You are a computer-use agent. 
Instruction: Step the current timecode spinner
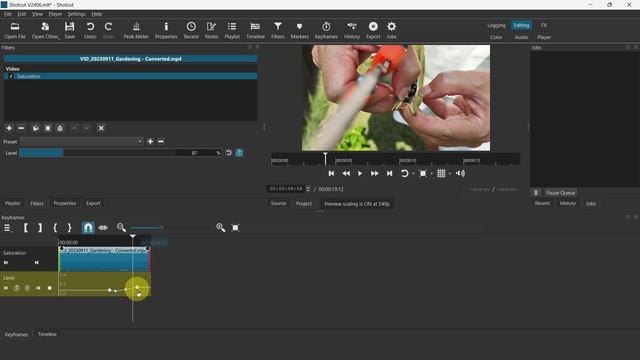[x=308, y=189]
